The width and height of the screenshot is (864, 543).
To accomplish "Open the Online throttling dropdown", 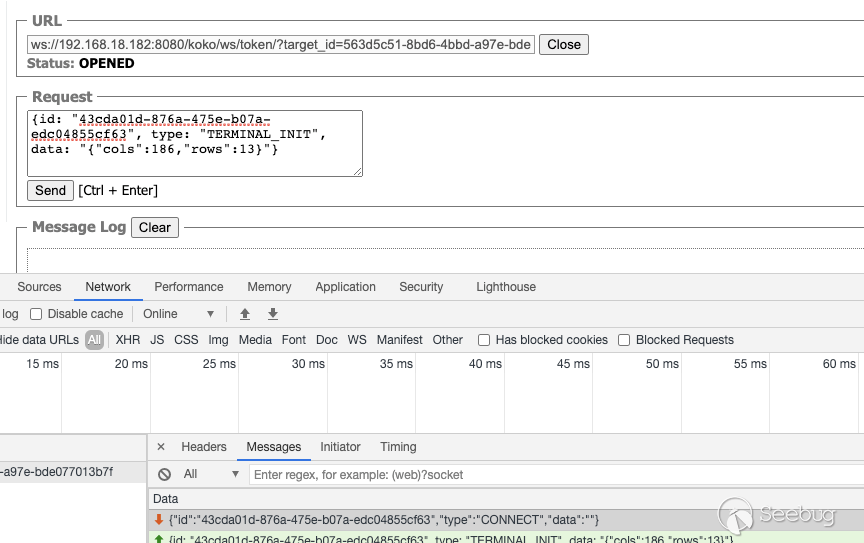I will (178, 314).
